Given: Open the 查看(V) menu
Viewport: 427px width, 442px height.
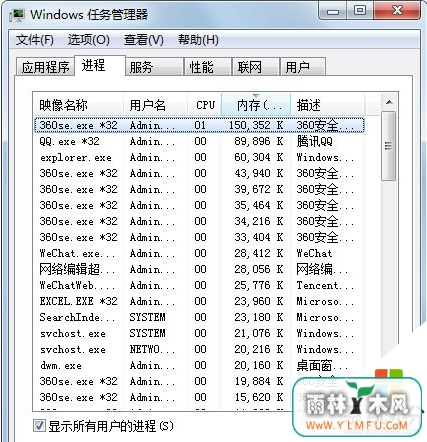Looking at the screenshot, I should tap(144, 40).
